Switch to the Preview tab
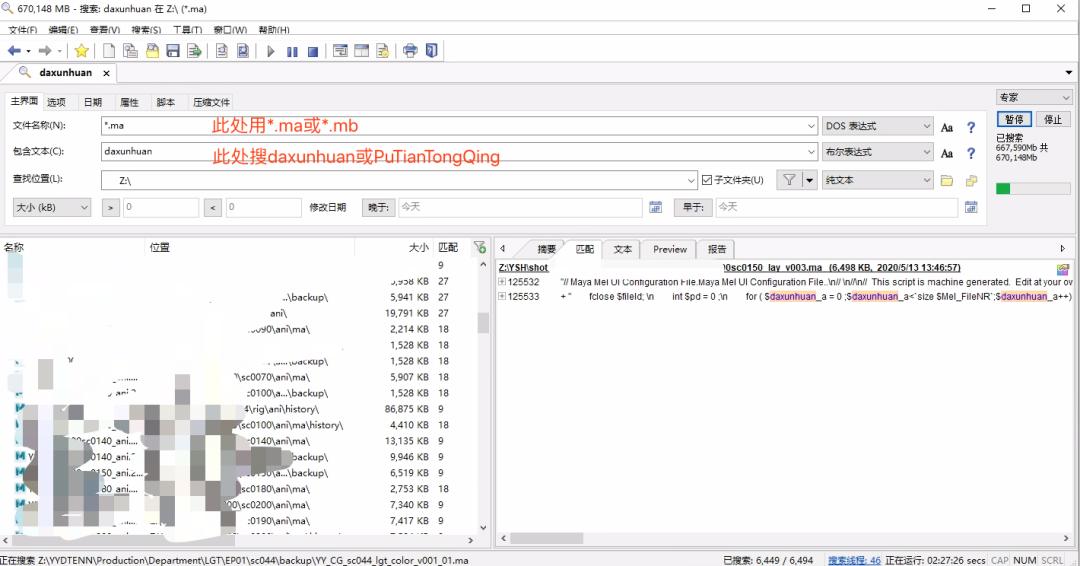The image size is (1080, 566). [x=669, y=249]
